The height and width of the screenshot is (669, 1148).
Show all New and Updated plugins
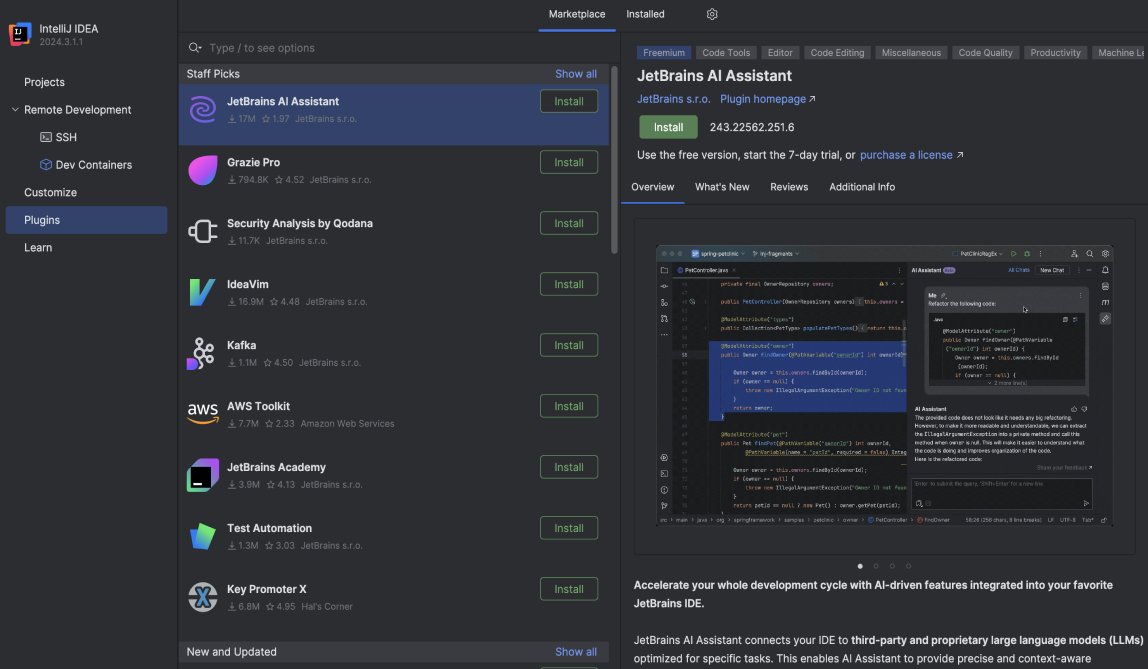(x=575, y=652)
